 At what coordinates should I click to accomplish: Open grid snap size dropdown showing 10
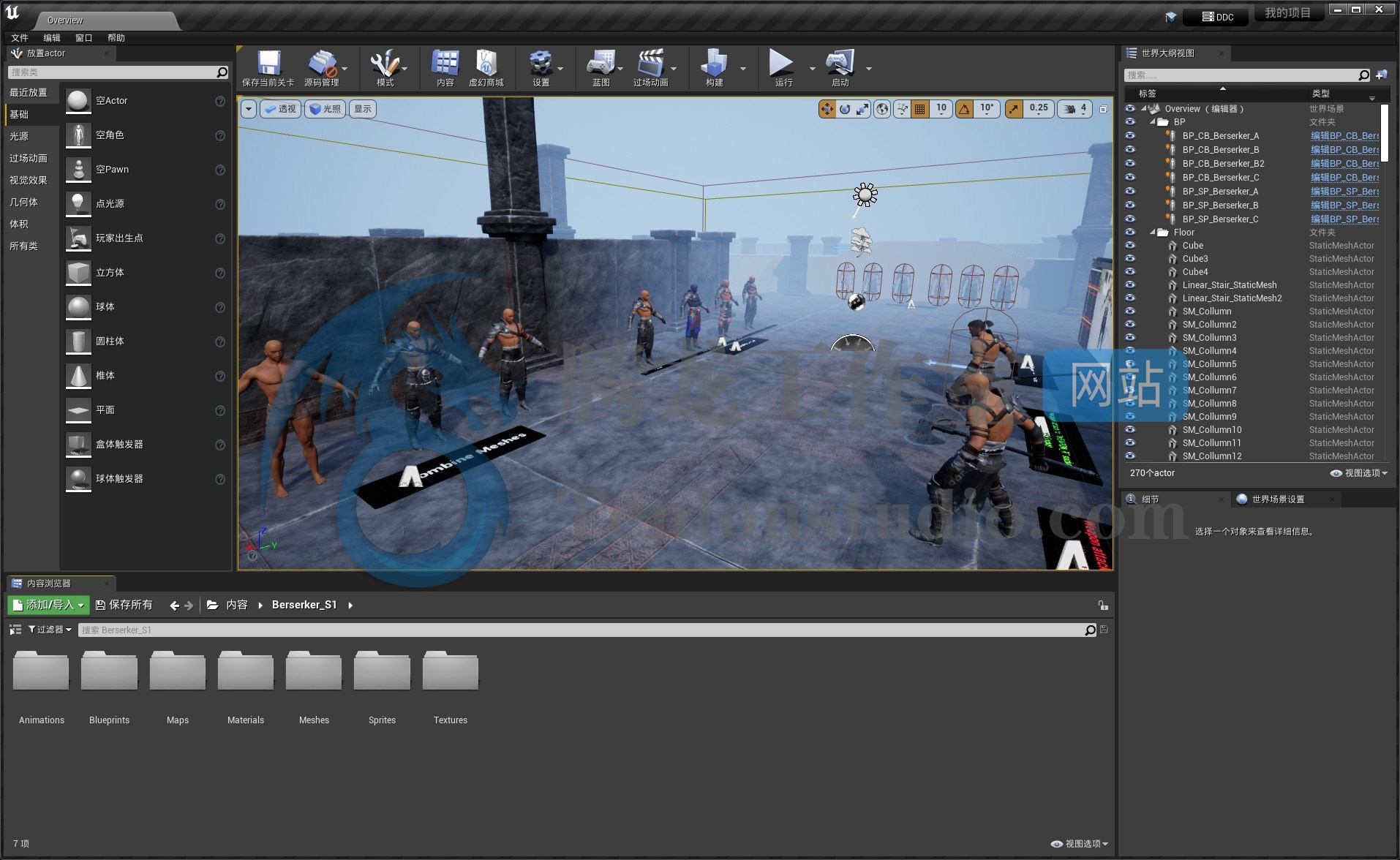click(941, 109)
